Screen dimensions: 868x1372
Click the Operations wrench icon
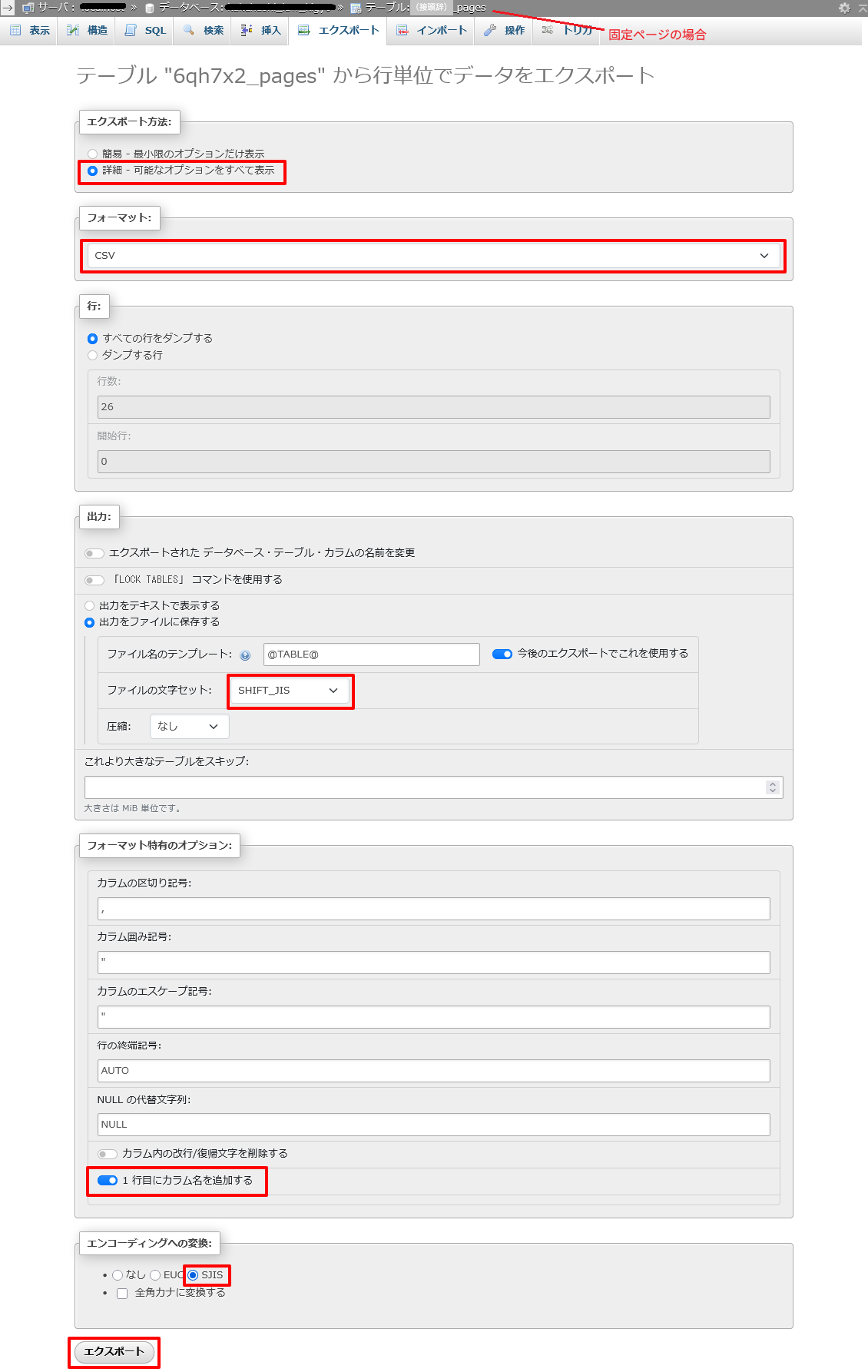(489, 30)
